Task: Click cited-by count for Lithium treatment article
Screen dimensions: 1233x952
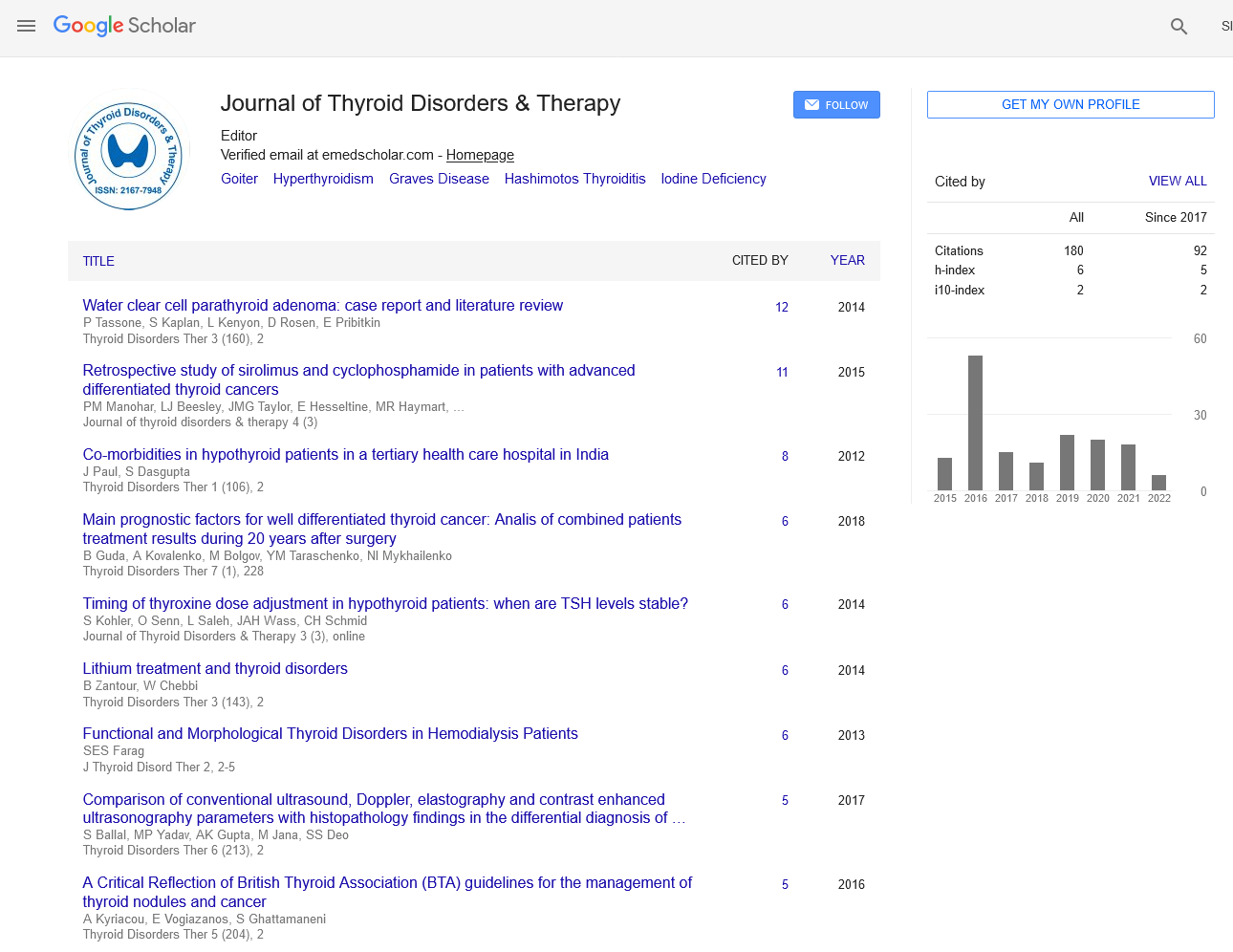Action: (785, 670)
